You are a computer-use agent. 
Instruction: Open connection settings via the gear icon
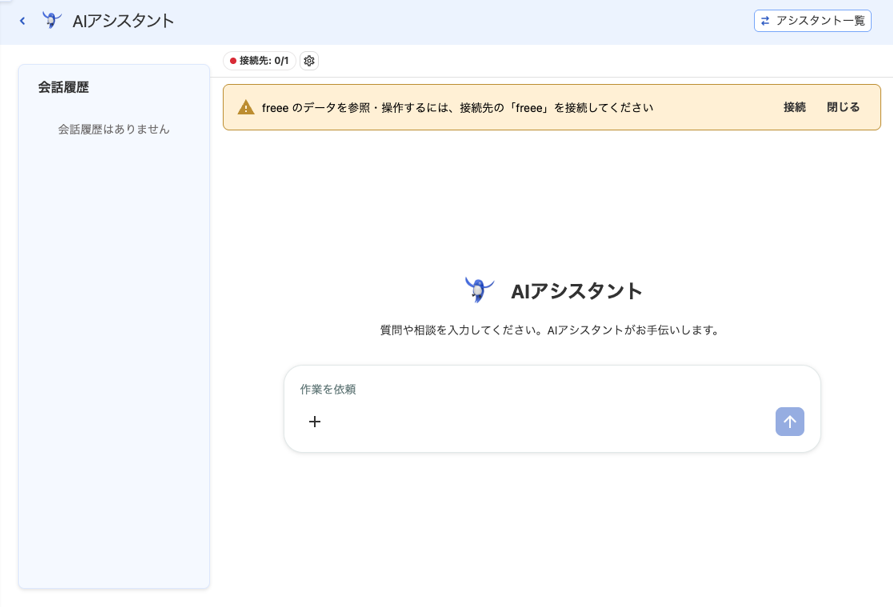[309, 60]
